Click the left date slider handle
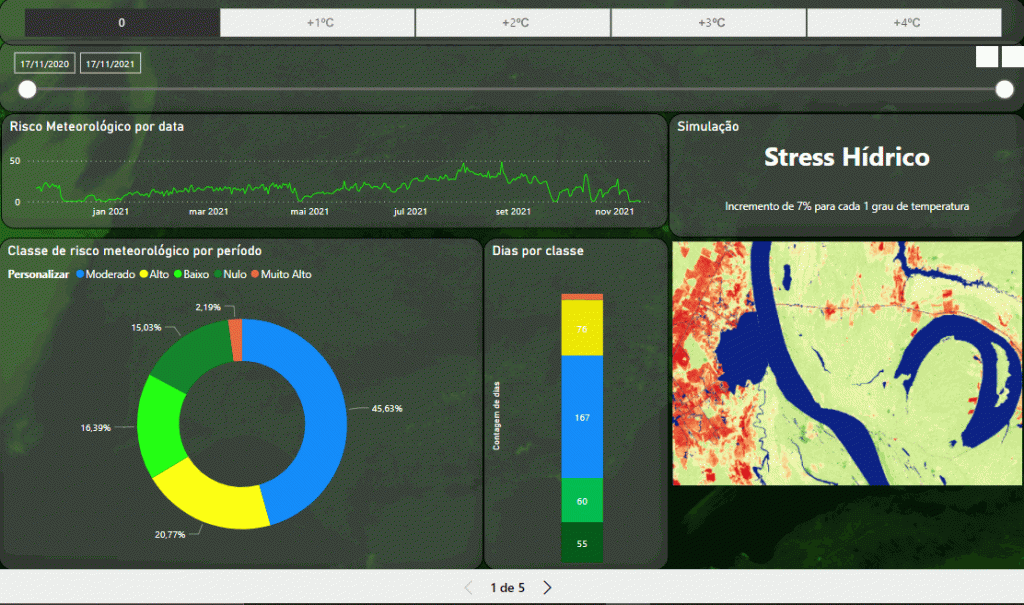This screenshot has height=605, width=1024. tap(27, 90)
